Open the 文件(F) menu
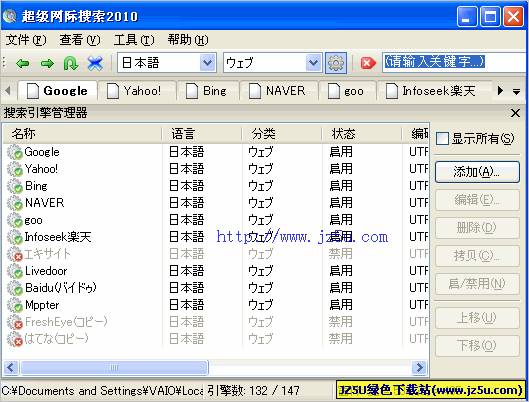529x402 pixels. click(26, 40)
